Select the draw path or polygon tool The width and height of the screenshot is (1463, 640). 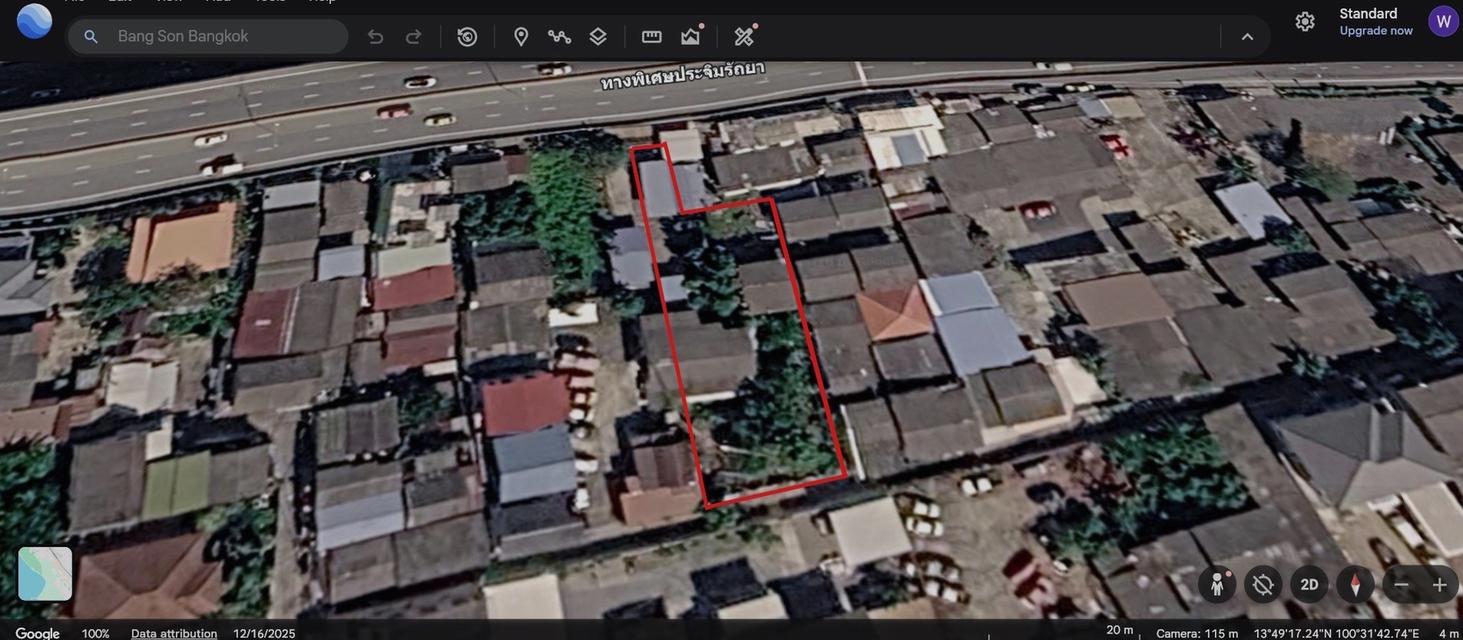coord(559,37)
